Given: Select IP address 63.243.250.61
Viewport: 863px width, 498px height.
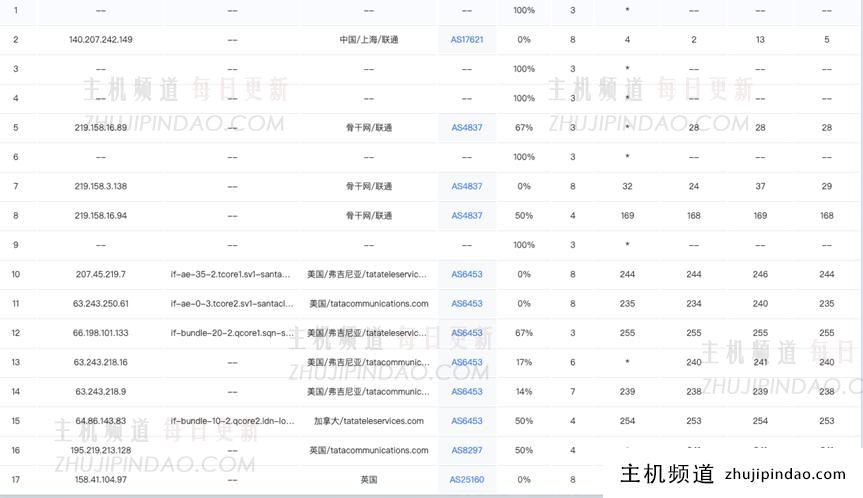Looking at the screenshot, I should [x=101, y=304].
